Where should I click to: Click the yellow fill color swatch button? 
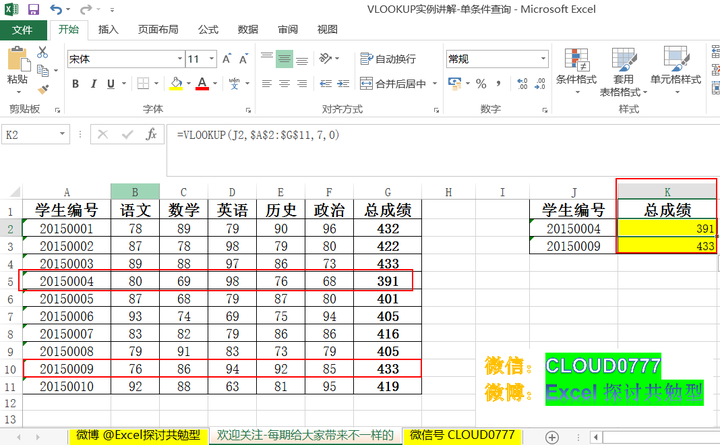pos(176,84)
